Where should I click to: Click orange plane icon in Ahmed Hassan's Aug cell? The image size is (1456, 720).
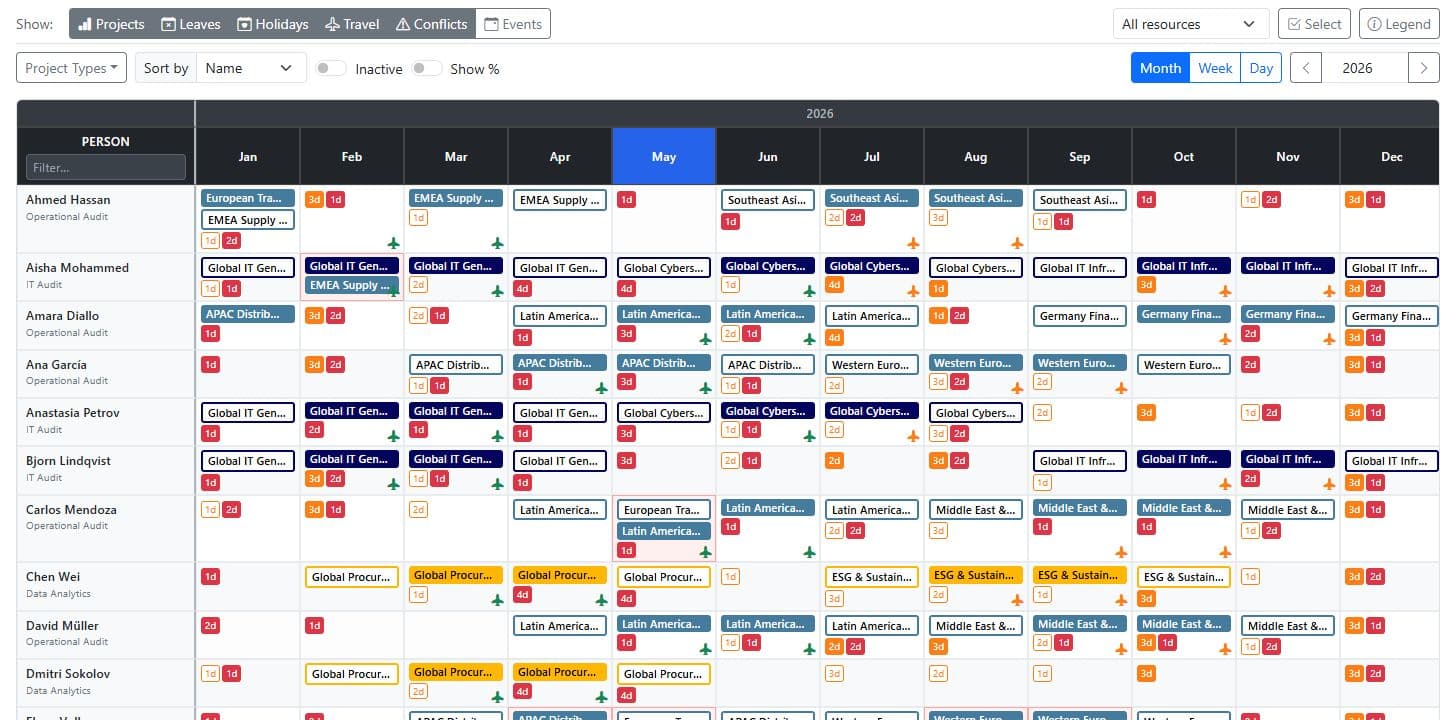1017,243
